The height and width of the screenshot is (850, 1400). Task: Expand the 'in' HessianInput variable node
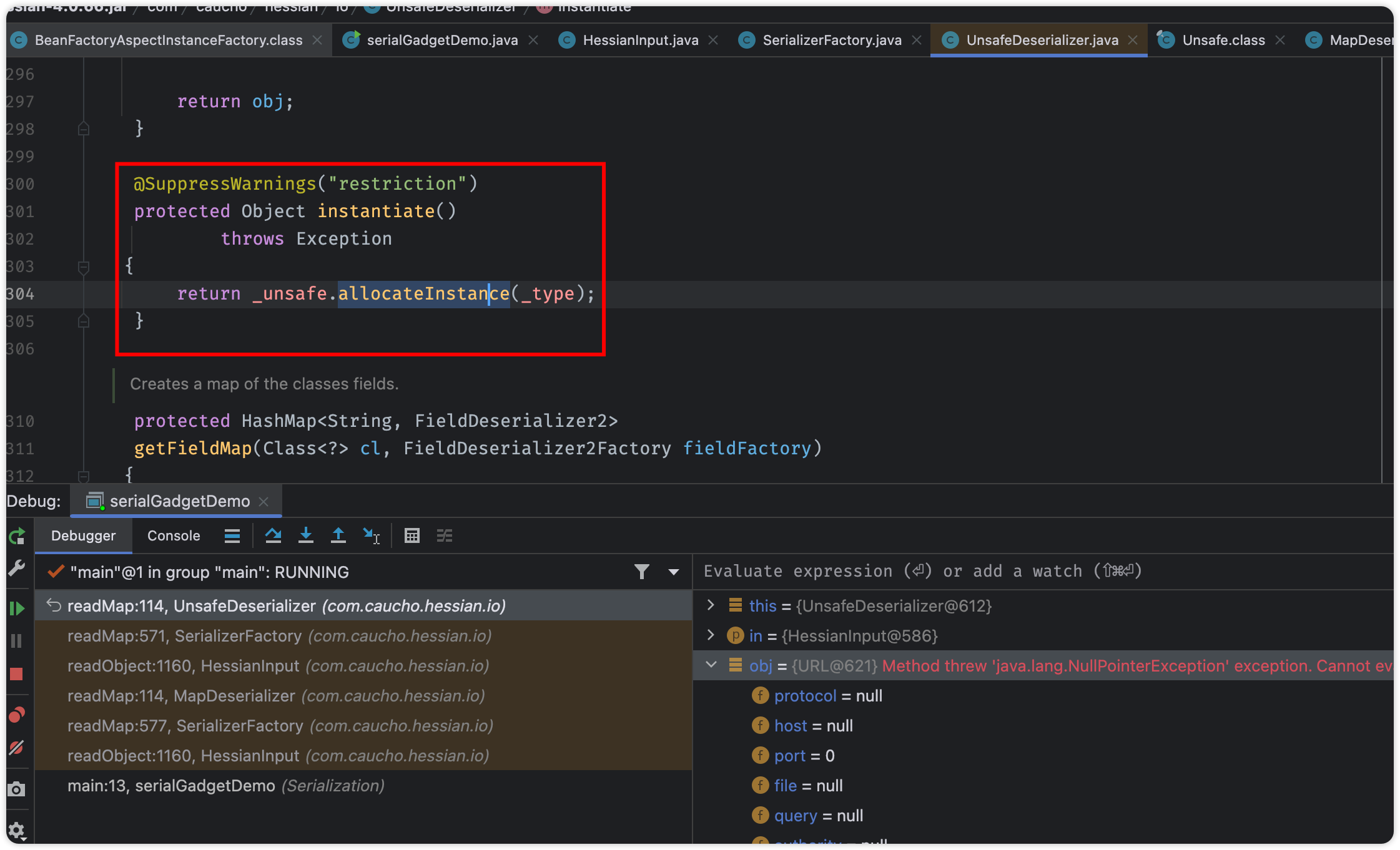pyautogui.click(x=711, y=635)
